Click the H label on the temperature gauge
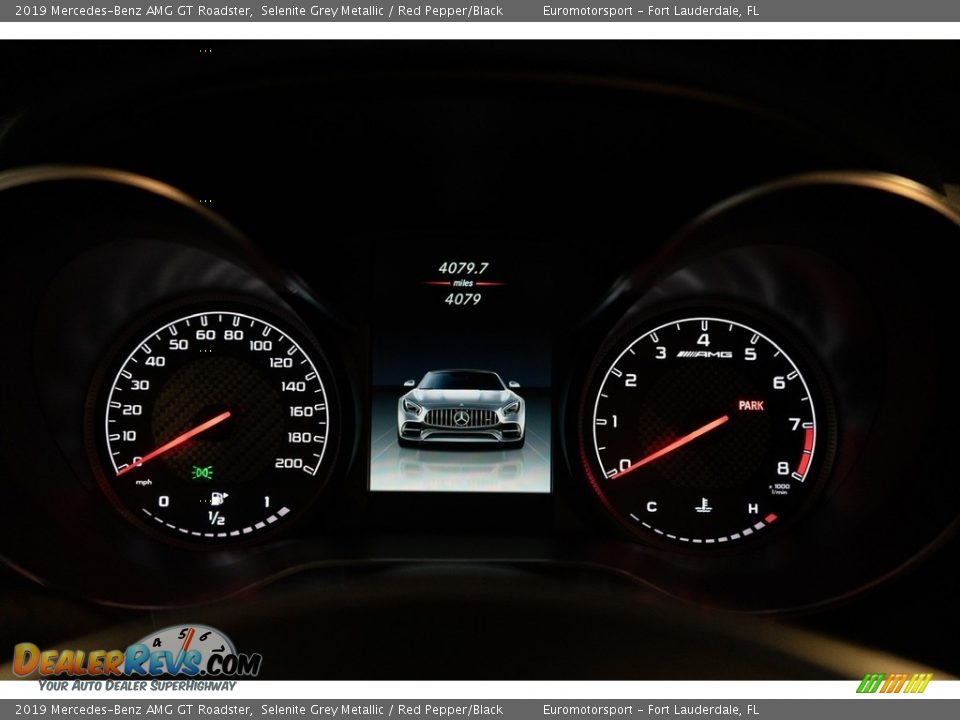Screen dimensions: 960x720 click(x=753, y=508)
